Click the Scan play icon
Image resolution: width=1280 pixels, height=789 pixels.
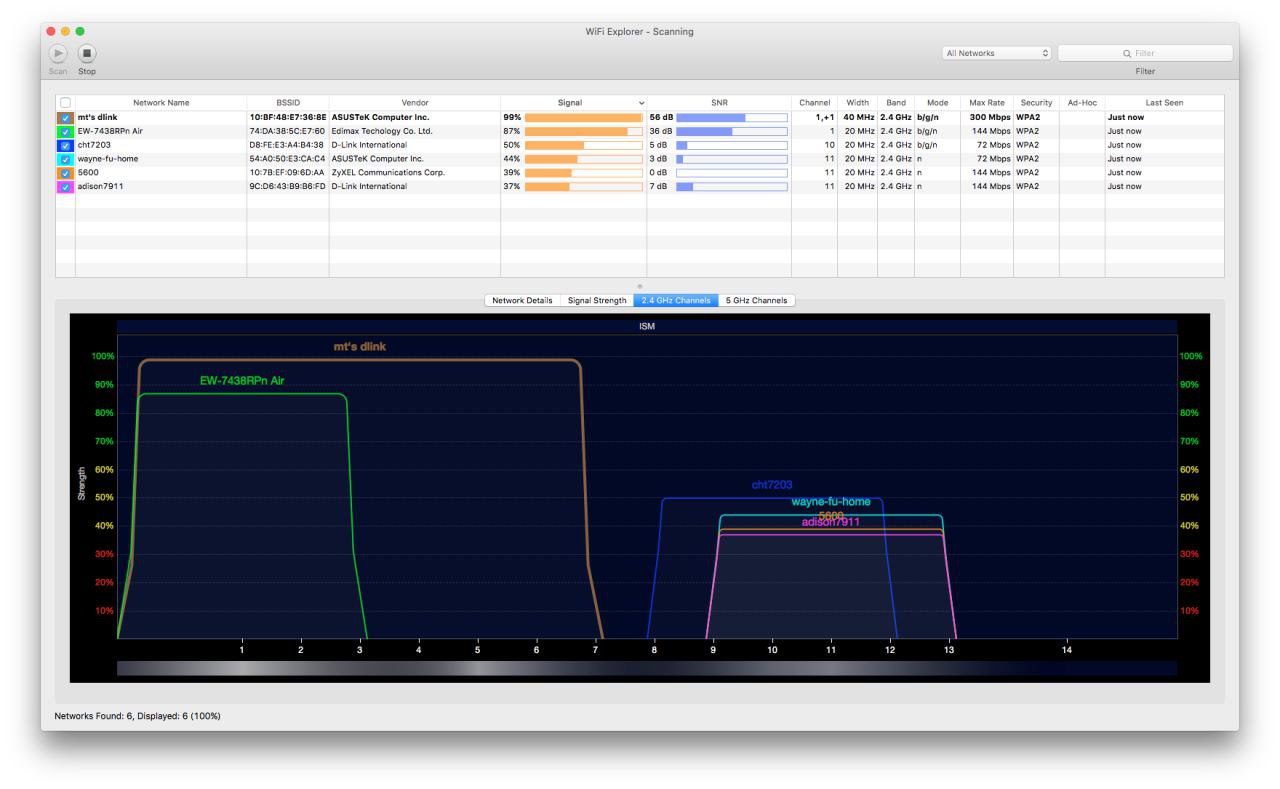58,53
